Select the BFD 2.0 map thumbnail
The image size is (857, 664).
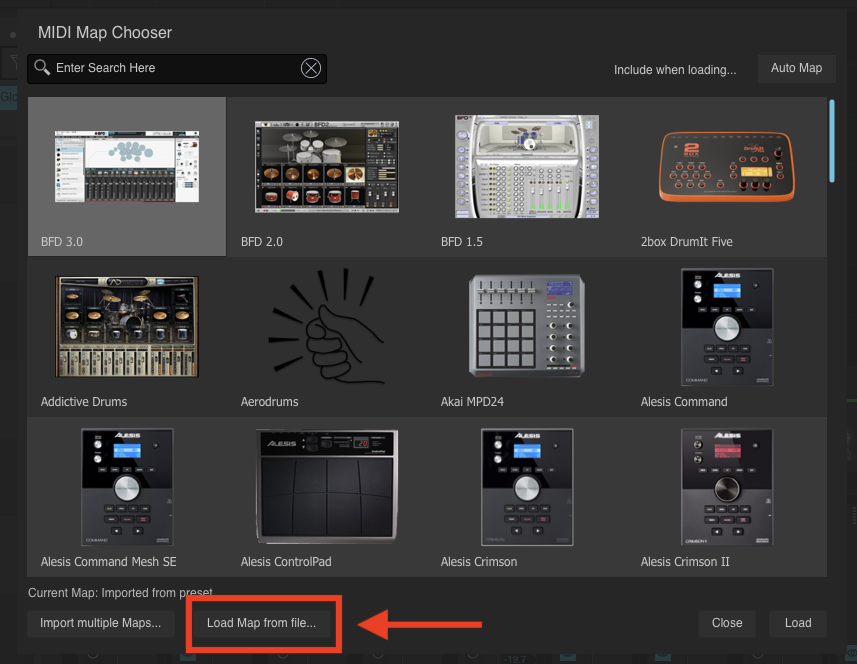327,167
